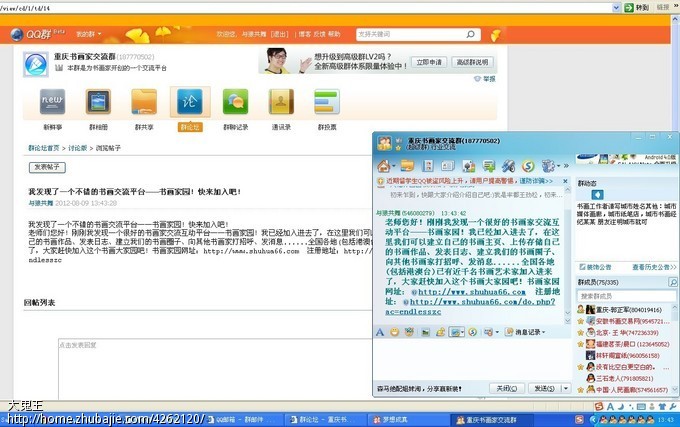Open the screenshot tool dropdown arrow

[x=463, y=332]
